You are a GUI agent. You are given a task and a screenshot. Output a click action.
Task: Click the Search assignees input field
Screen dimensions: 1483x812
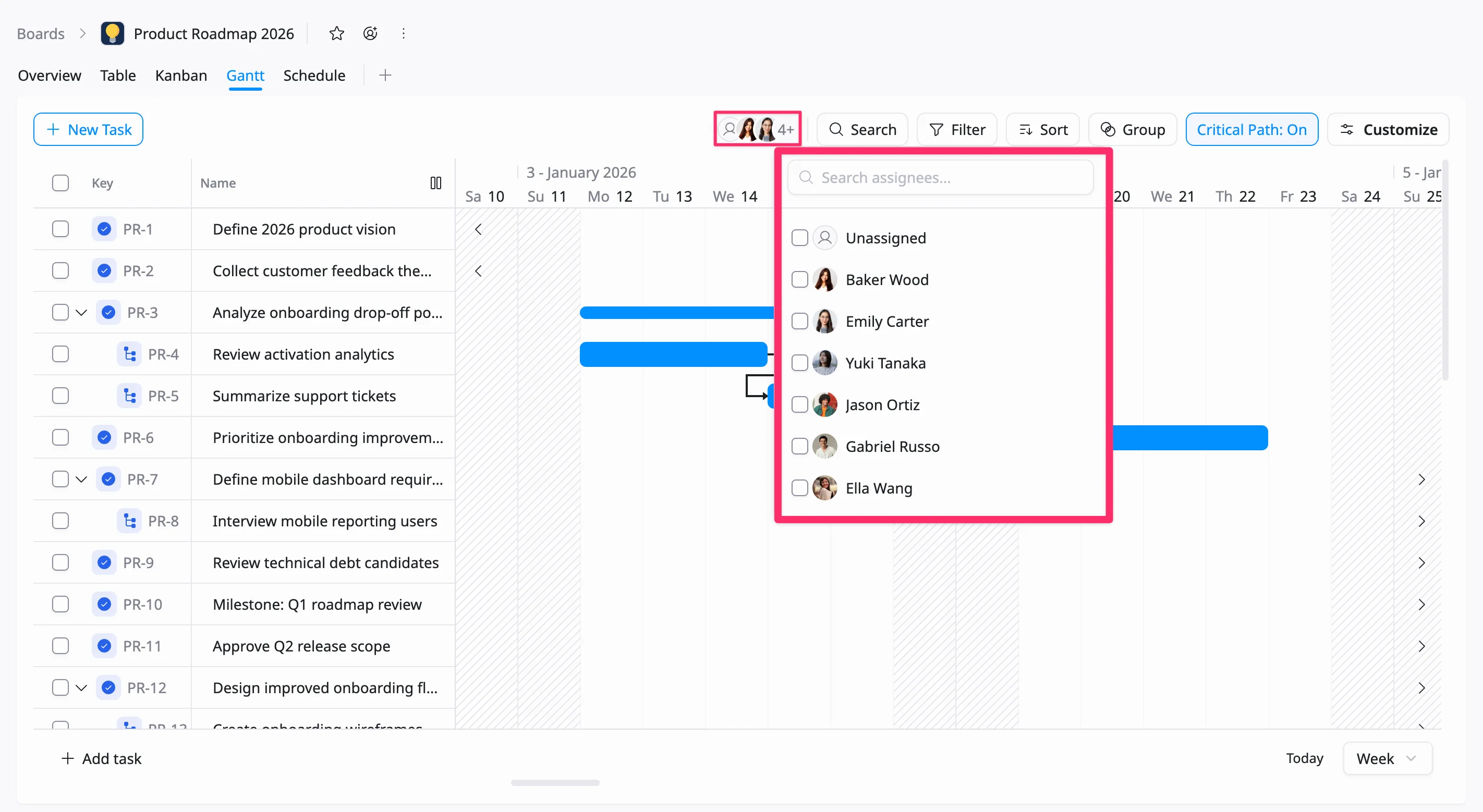pos(940,178)
